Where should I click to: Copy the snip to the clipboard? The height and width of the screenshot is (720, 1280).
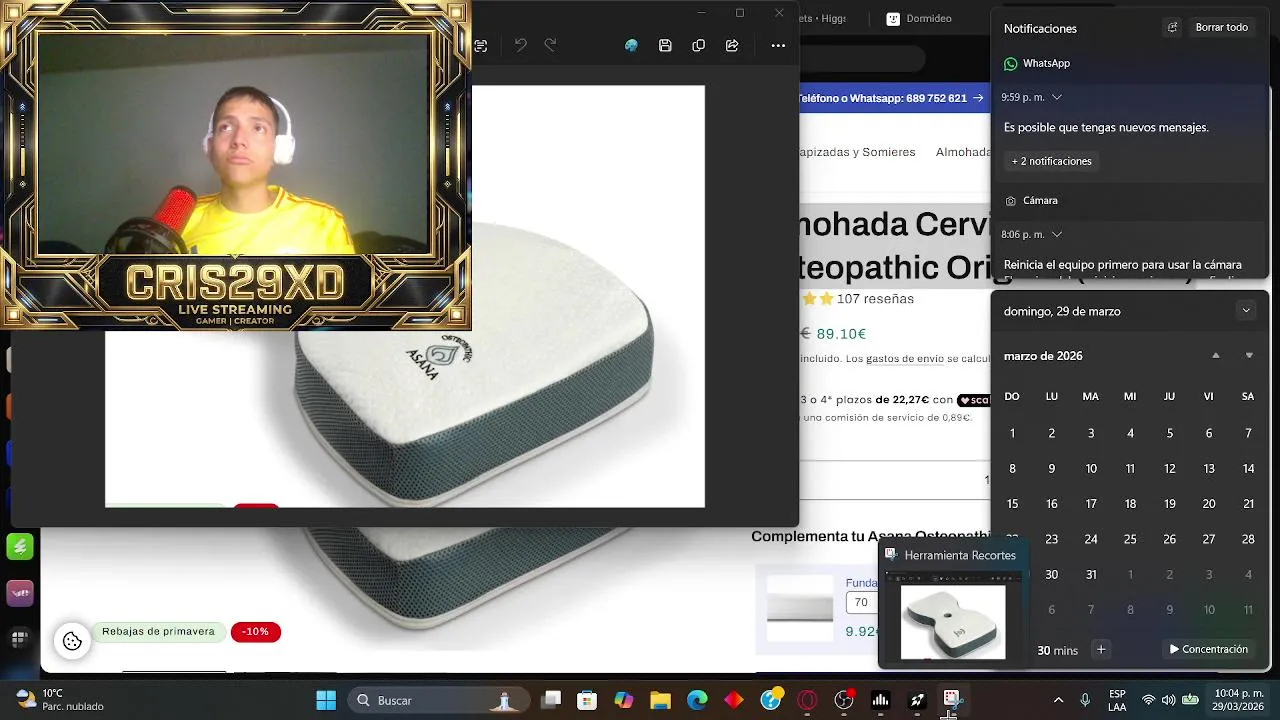tap(698, 46)
